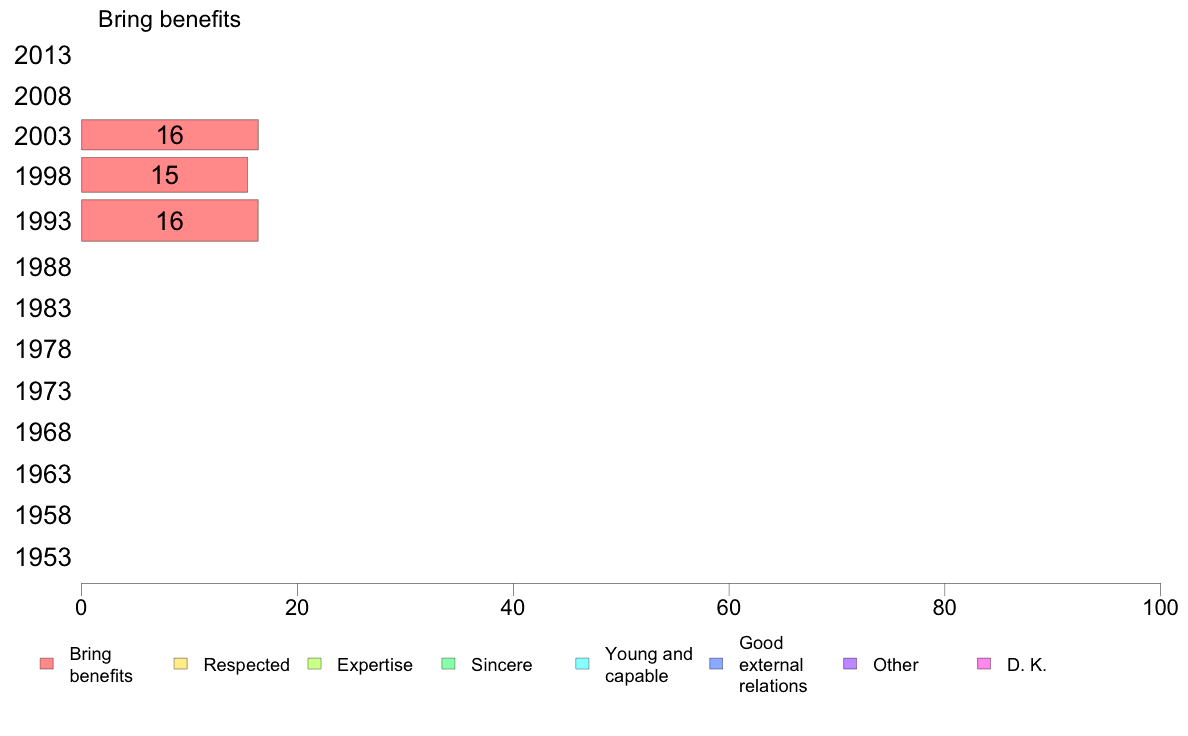Click the purple Other legend swatch
The width and height of the screenshot is (1188, 736).
click(850, 664)
